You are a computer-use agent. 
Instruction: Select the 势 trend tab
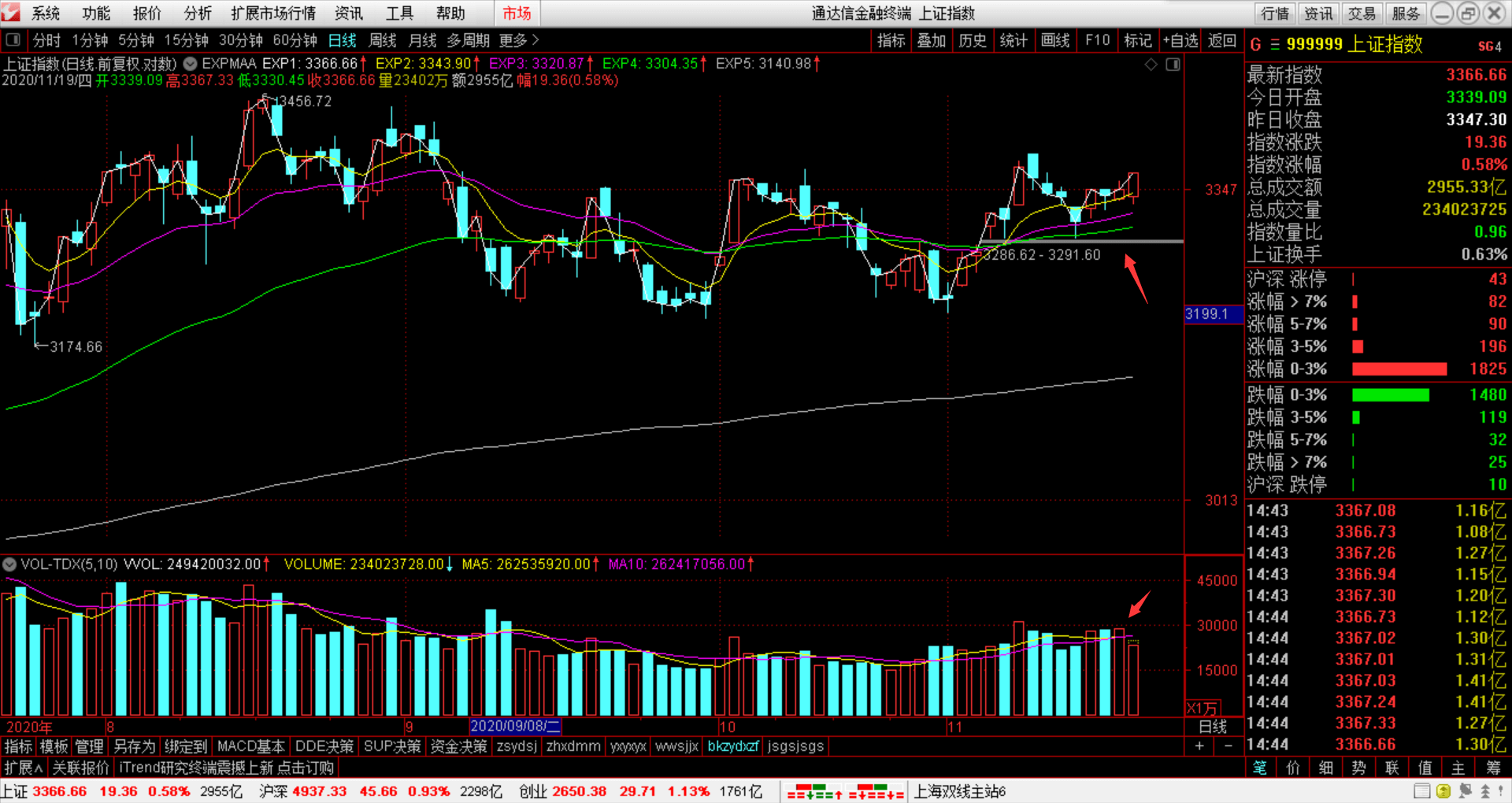coord(1359,768)
